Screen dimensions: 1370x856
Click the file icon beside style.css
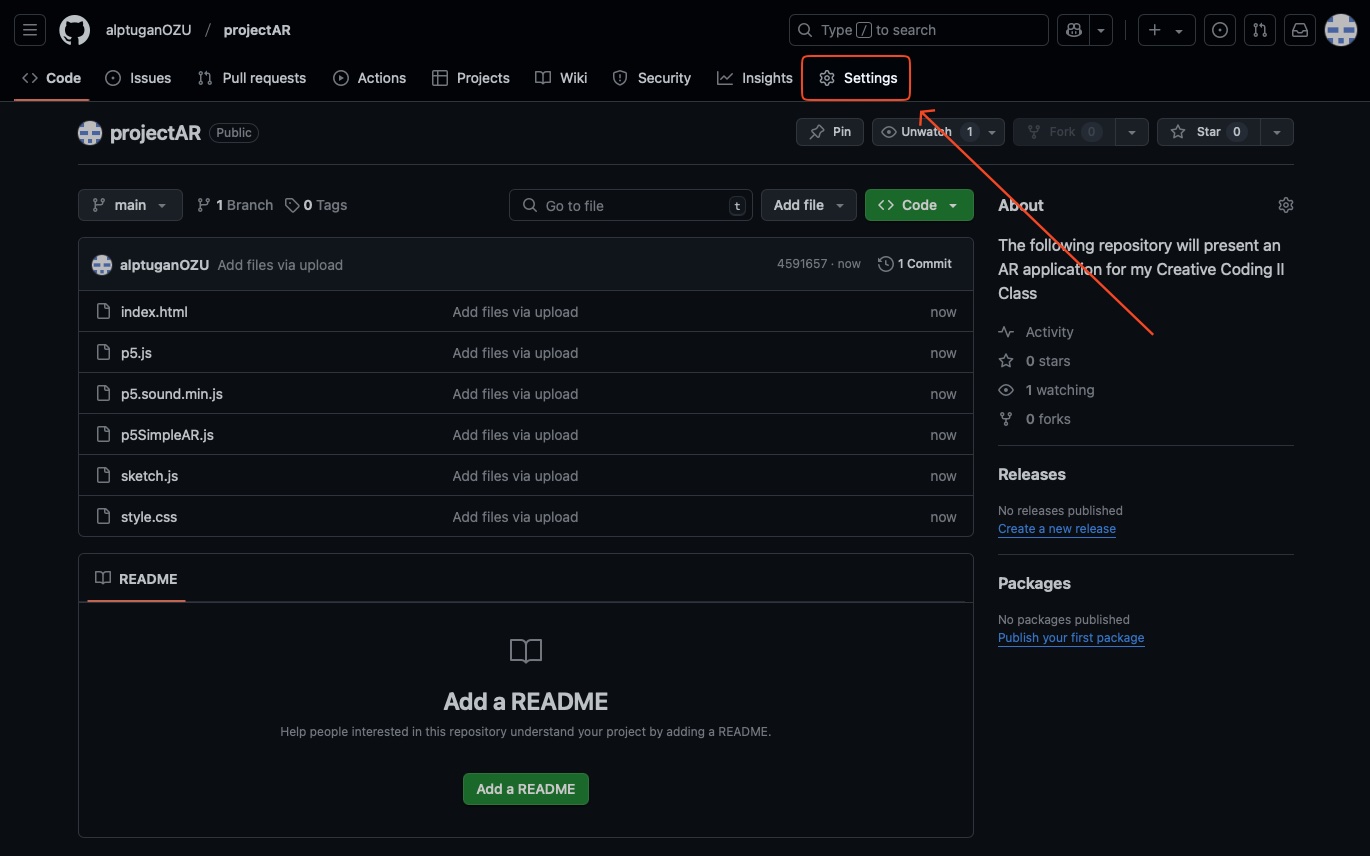click(102, 517)
